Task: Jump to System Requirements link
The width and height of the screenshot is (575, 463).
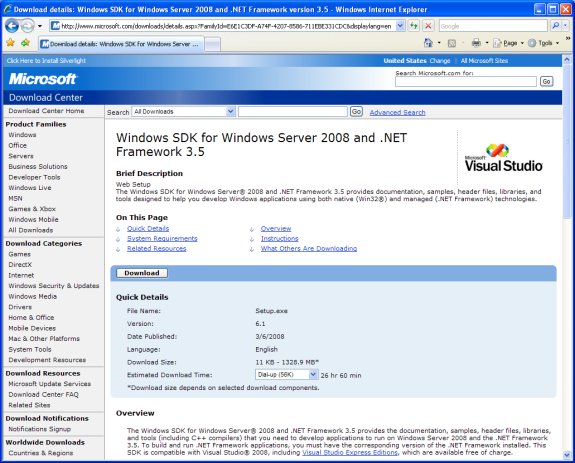Action: 162,239
